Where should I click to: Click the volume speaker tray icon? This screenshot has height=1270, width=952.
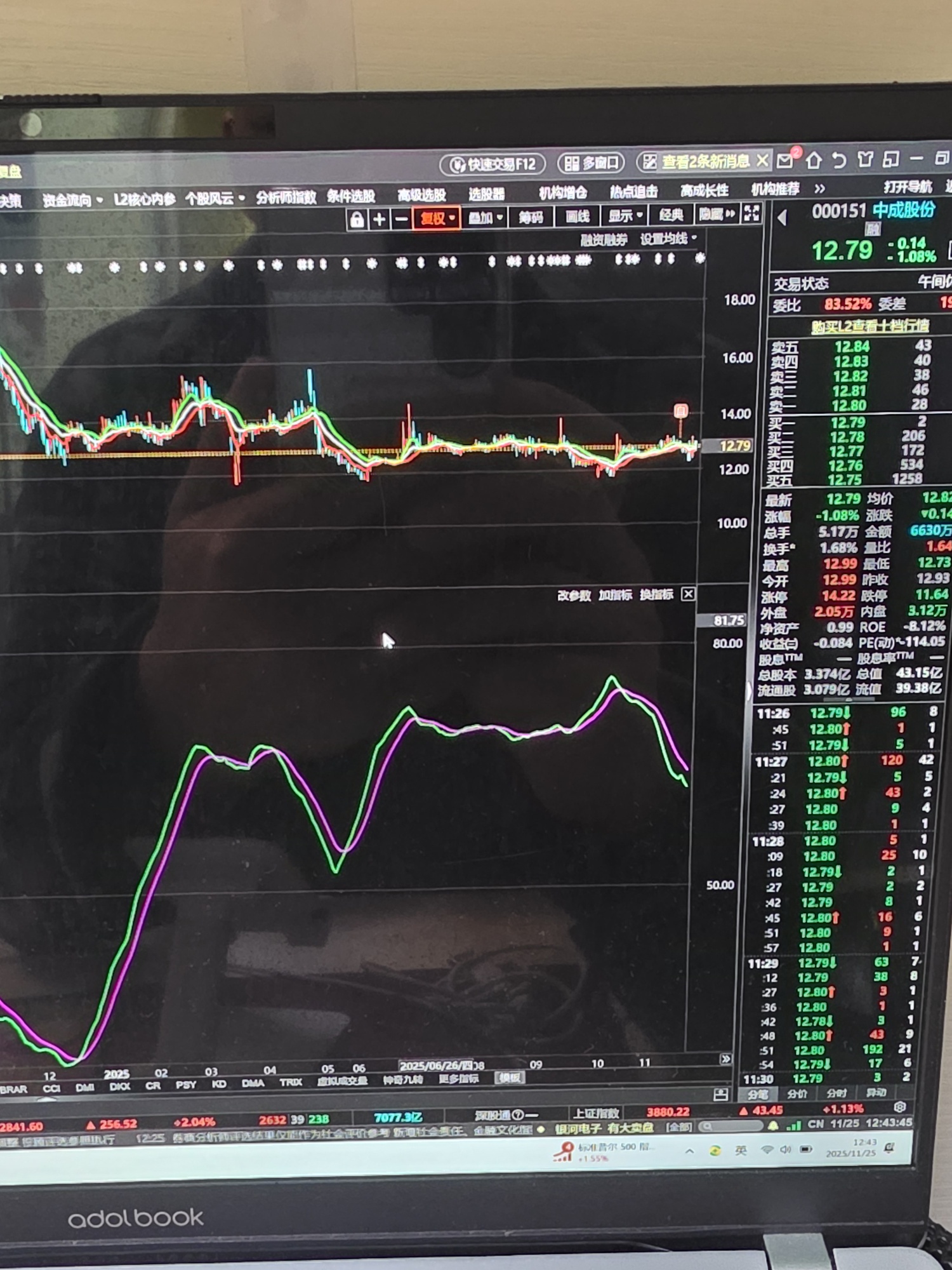(785, 1149)
